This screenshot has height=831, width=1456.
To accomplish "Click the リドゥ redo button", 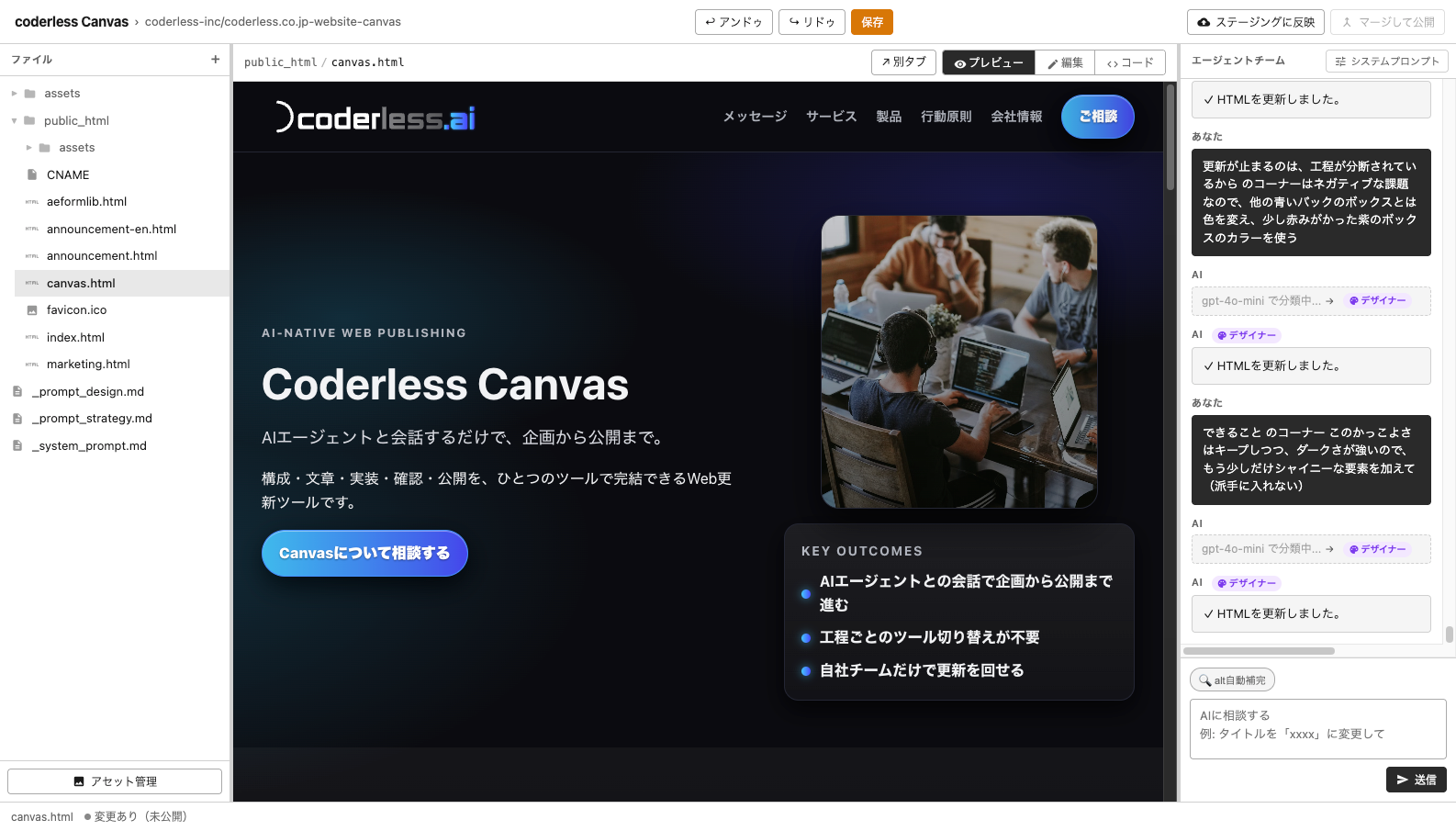I will [x=812, y=22].
